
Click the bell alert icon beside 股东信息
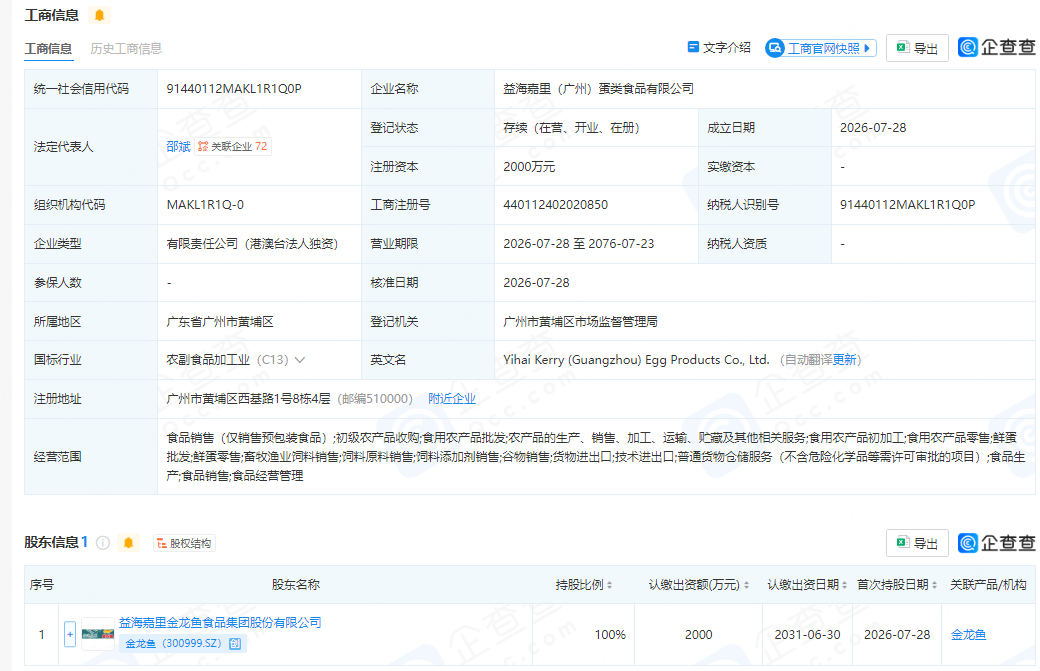pos(129,543)
